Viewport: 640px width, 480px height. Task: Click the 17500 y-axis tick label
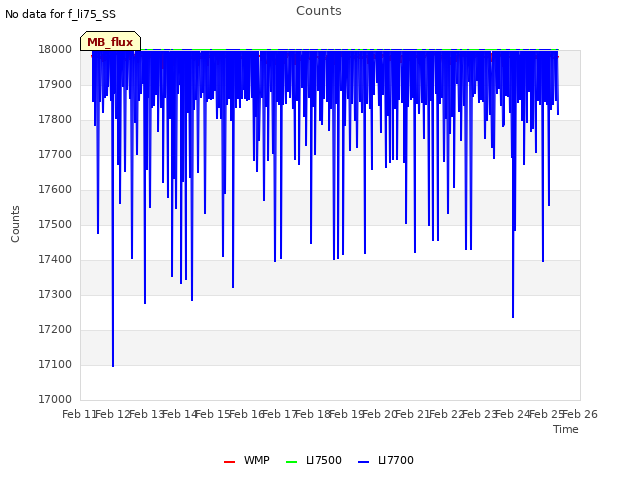[x=55, y=224]
